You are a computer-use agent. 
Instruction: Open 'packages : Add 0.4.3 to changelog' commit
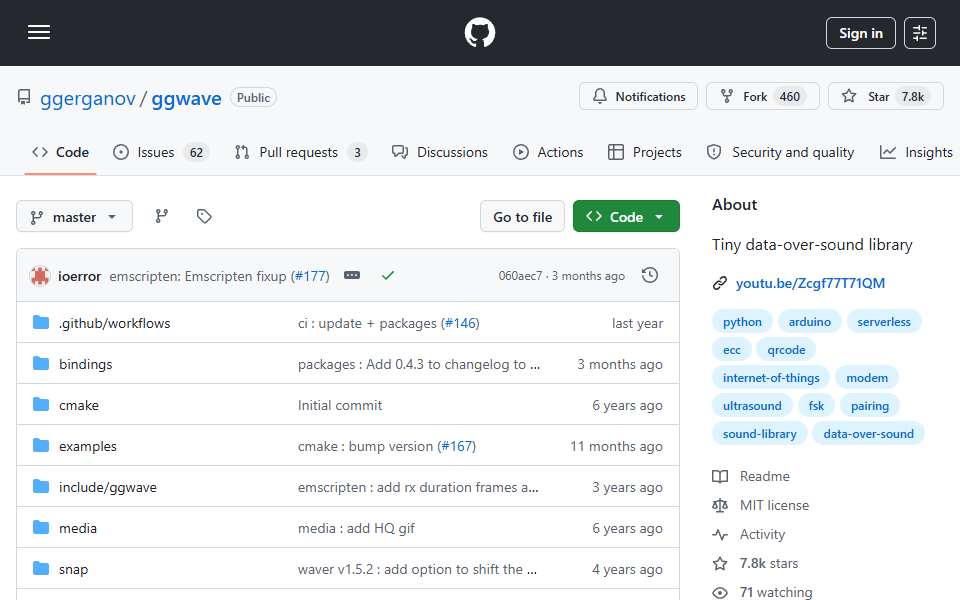(419, 364)
